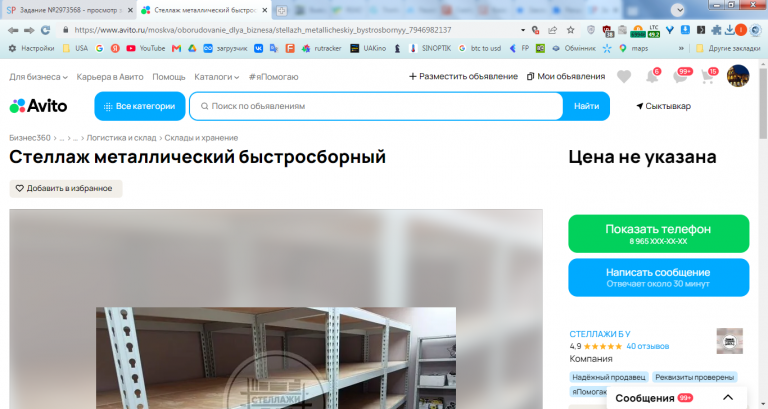The image size is (768, 409).
Task: Click Разместить объявление
Action: [463, 76]
